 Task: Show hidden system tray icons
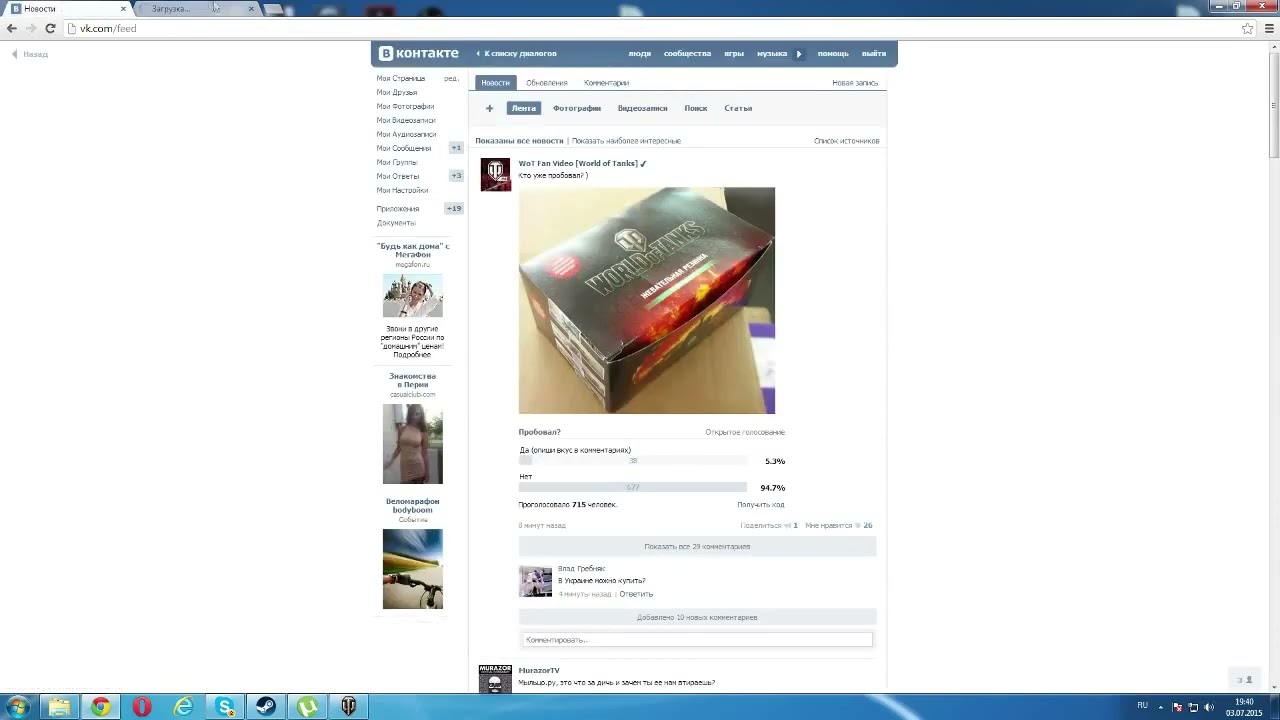pyautogui.click(x=1161, y=707)
